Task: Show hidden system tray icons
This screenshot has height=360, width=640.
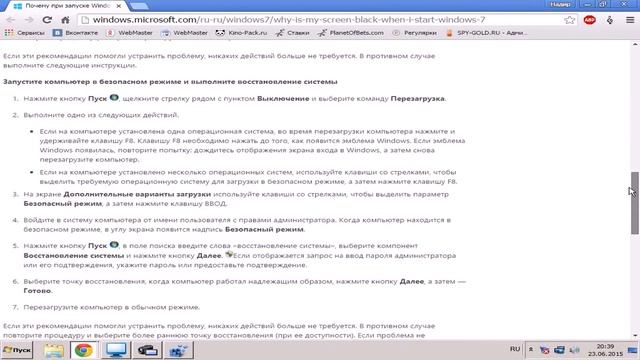Action: click(x=531, y=350)
